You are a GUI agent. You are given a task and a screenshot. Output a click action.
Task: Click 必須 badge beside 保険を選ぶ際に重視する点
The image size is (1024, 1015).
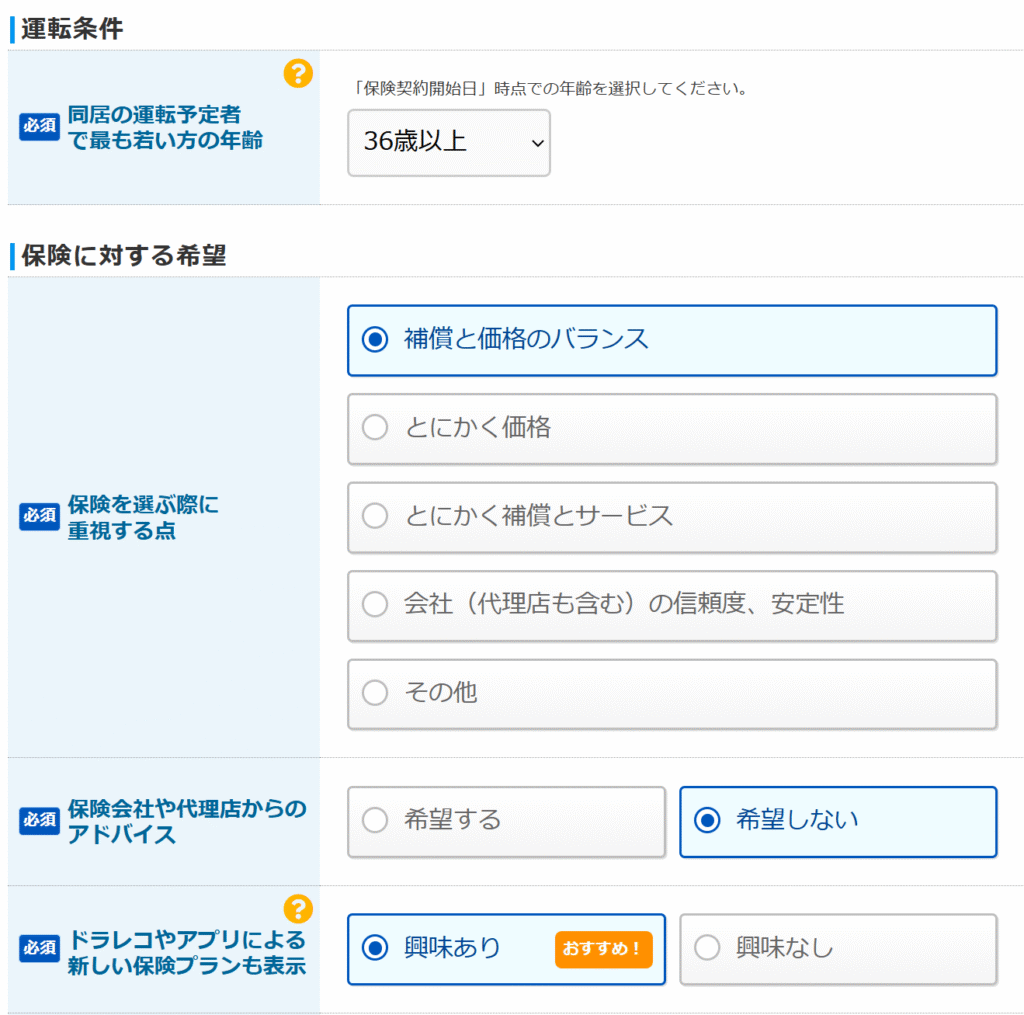pyautogui.click(x=40, y=517)
